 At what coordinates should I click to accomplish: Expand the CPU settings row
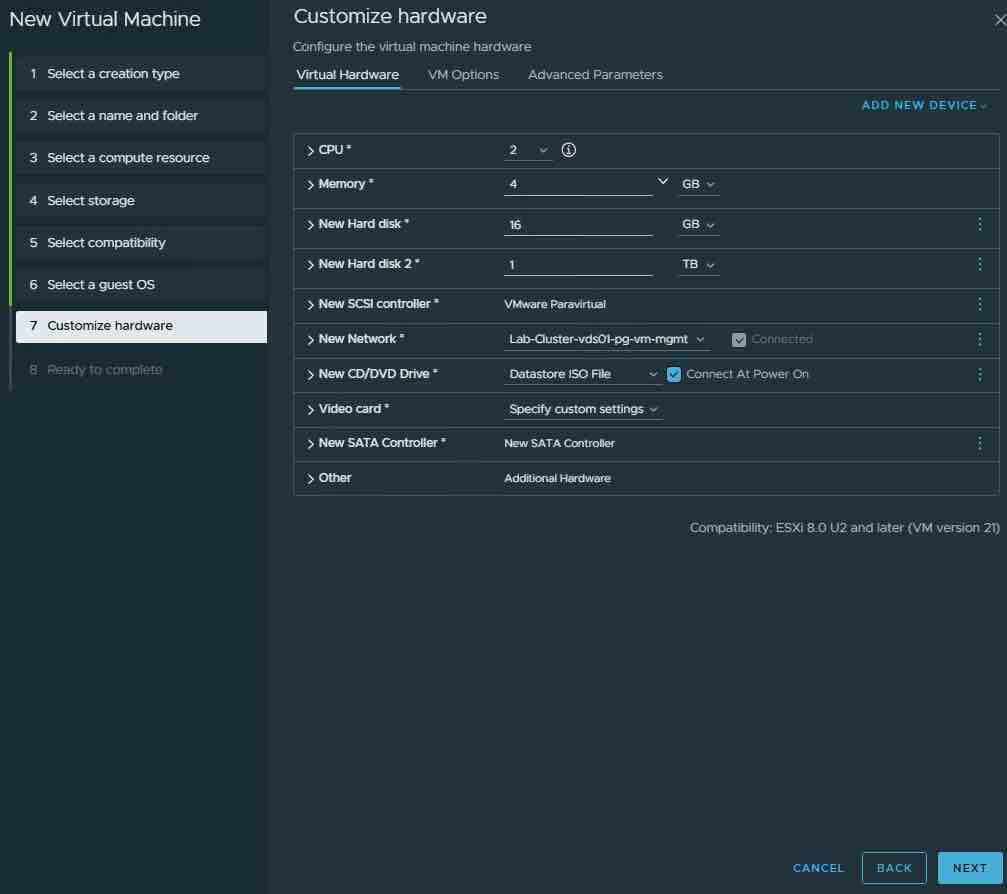pyautogui.click(x=311, y=150)
